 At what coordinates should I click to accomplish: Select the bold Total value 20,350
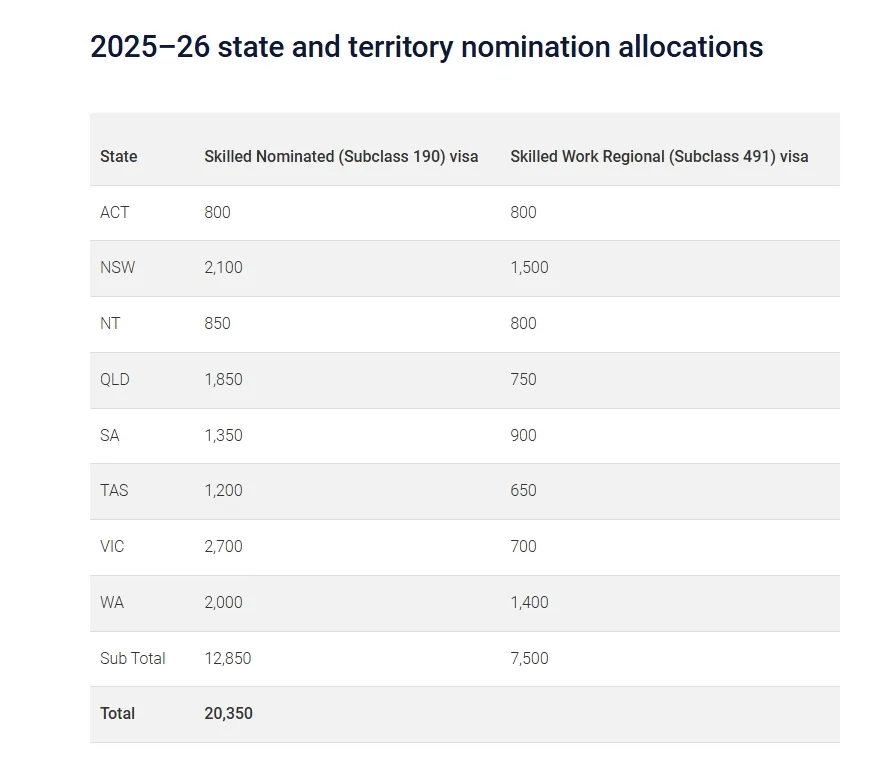coord(228,714)
